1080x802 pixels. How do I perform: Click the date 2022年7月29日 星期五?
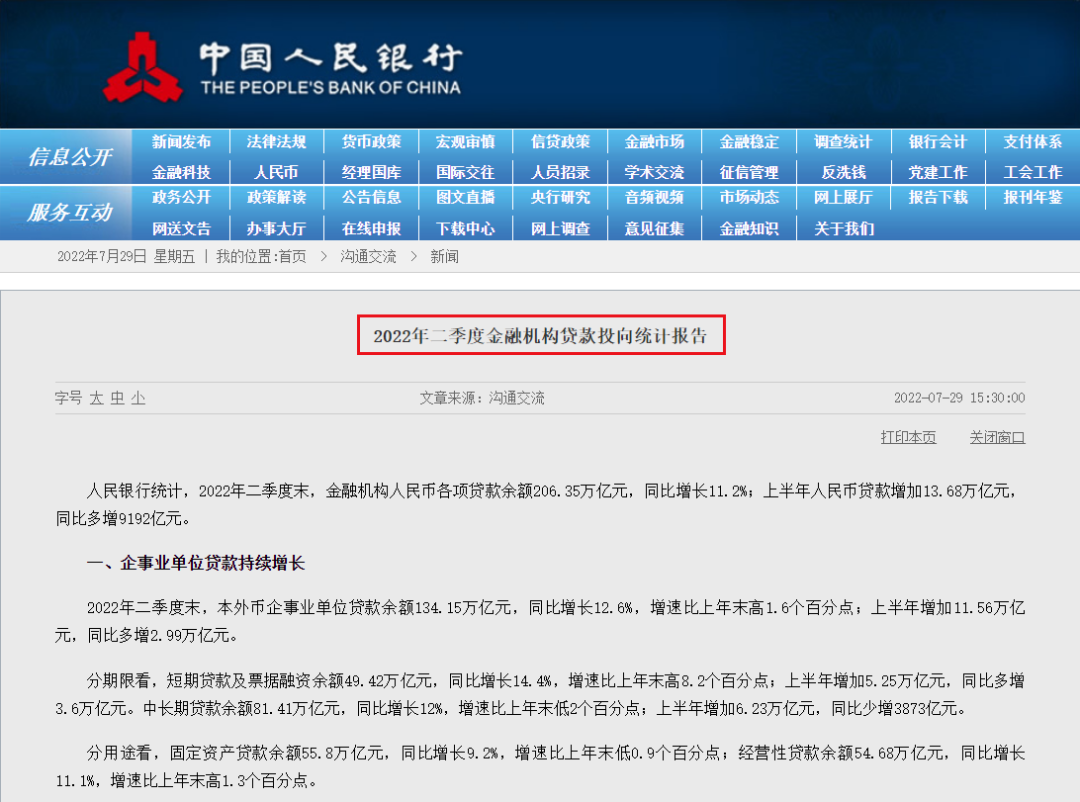tap(126, 257)
